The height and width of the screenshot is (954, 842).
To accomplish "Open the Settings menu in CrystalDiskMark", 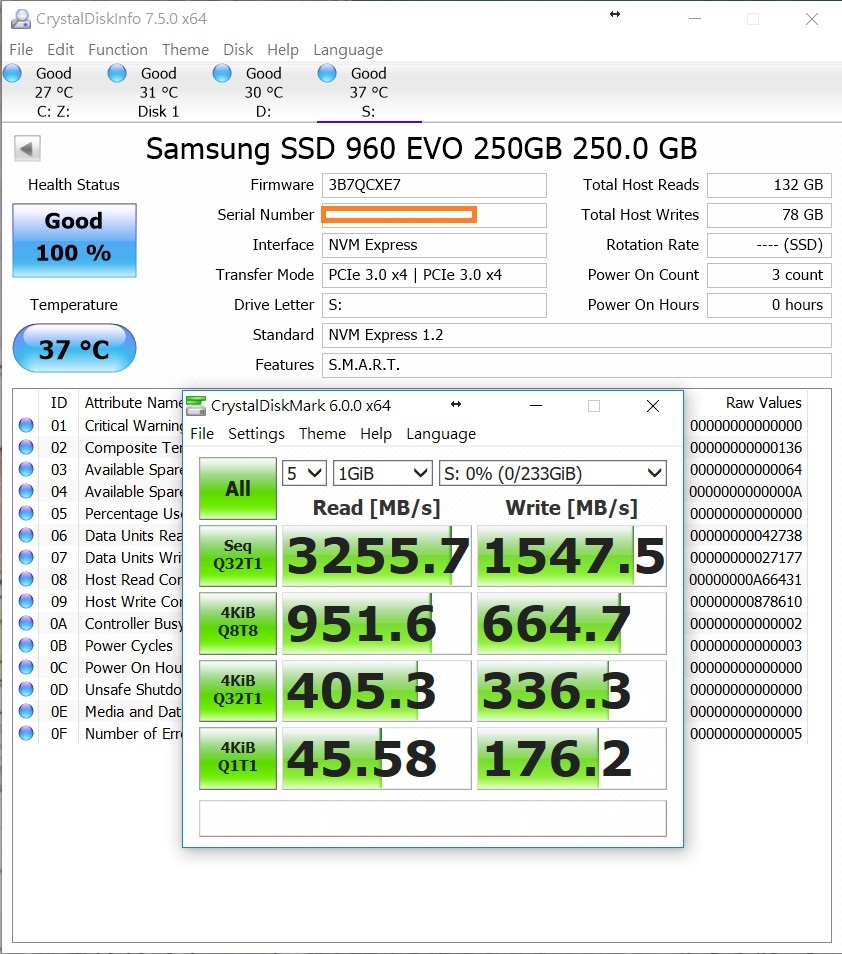I will coord(256,434).
